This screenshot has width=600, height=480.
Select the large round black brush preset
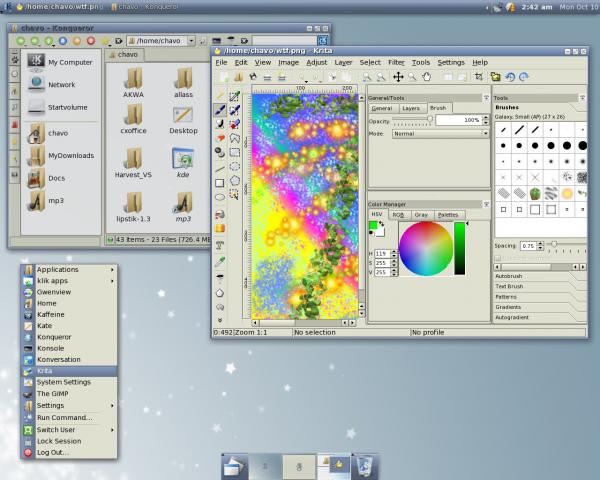[582, 145]
